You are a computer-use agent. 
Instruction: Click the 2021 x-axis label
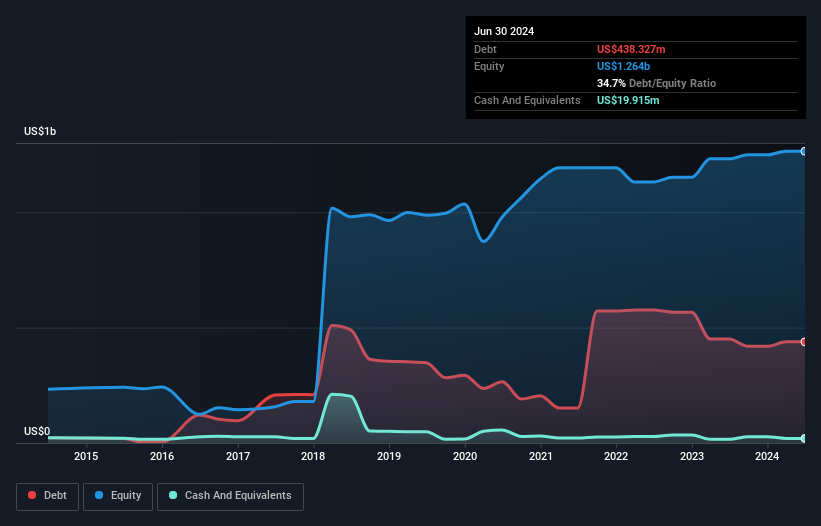click(541, 456)
